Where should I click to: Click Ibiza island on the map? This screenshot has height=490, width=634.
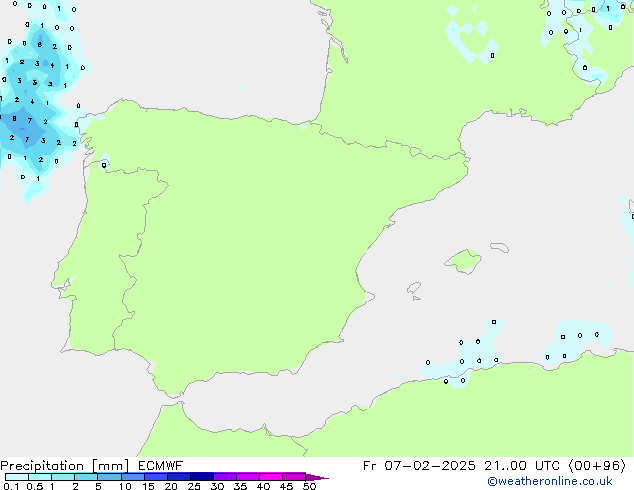[x=414, y=288]
